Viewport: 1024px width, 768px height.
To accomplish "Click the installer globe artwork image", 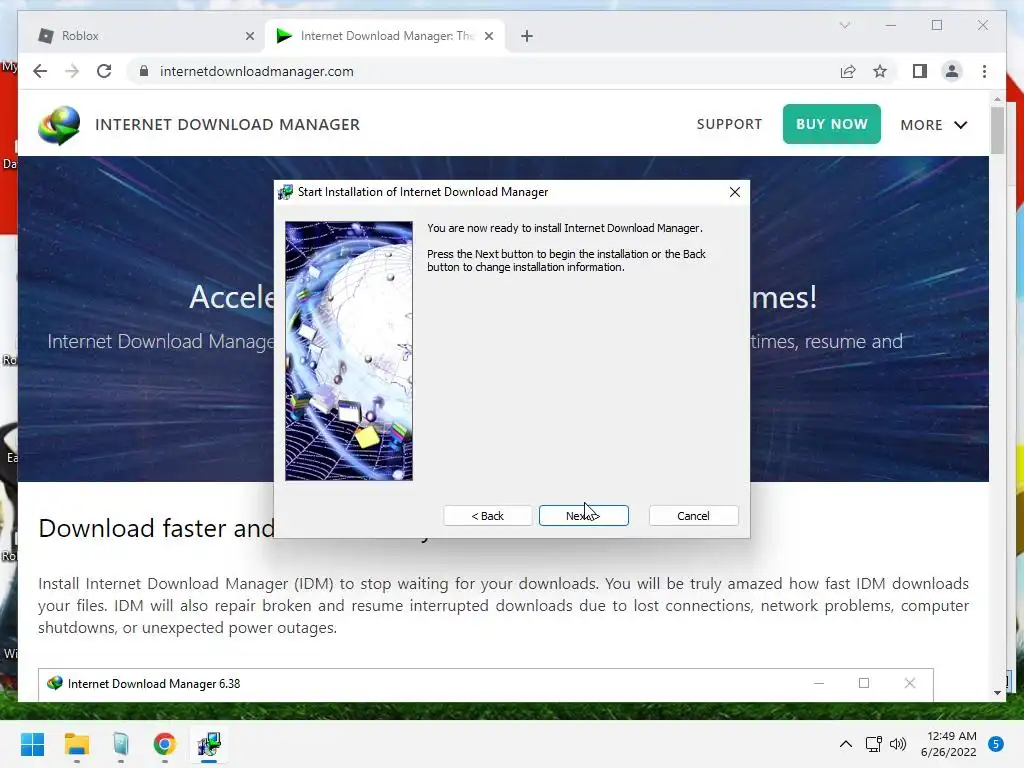I will point(349,351).
